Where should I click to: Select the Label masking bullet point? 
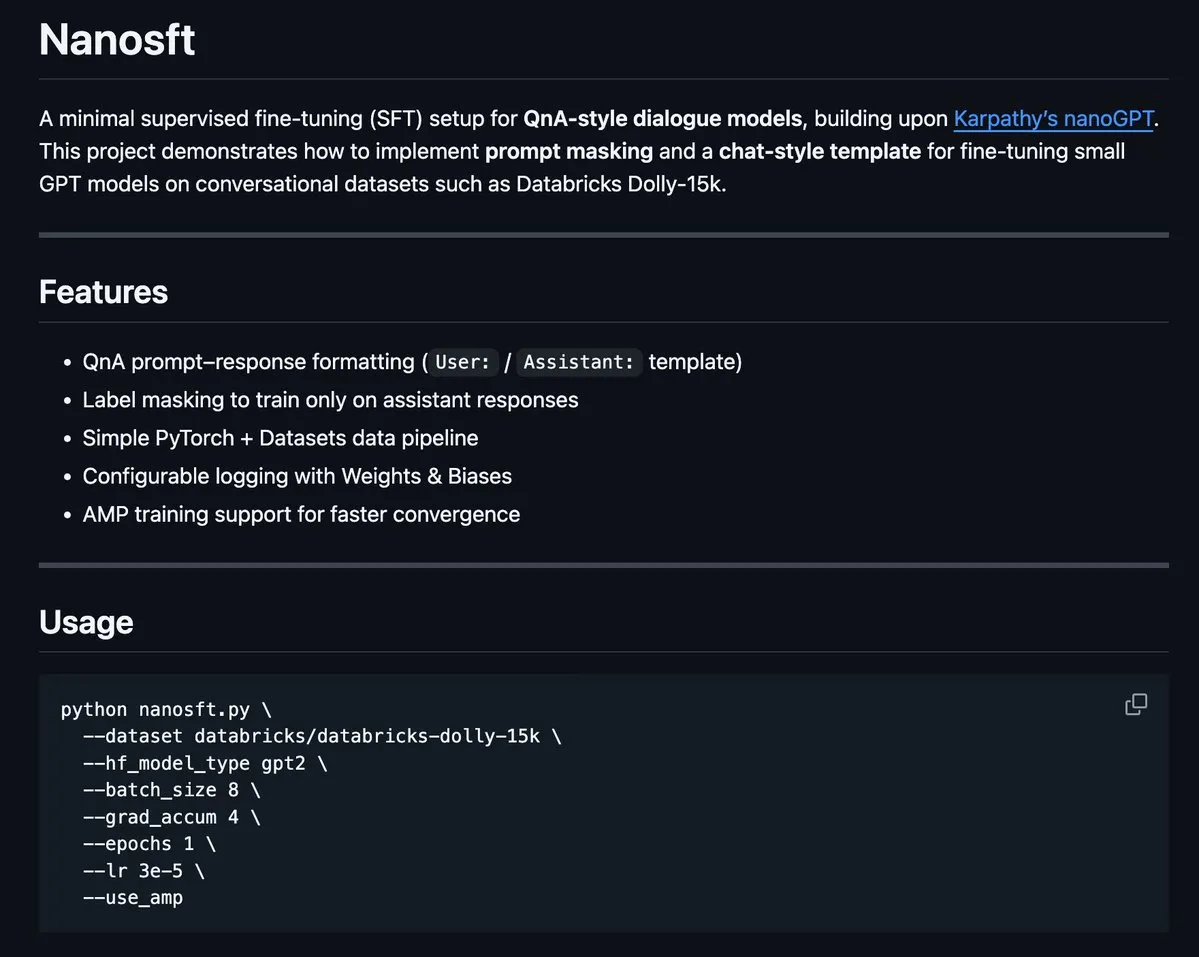(x=330, y=399)
